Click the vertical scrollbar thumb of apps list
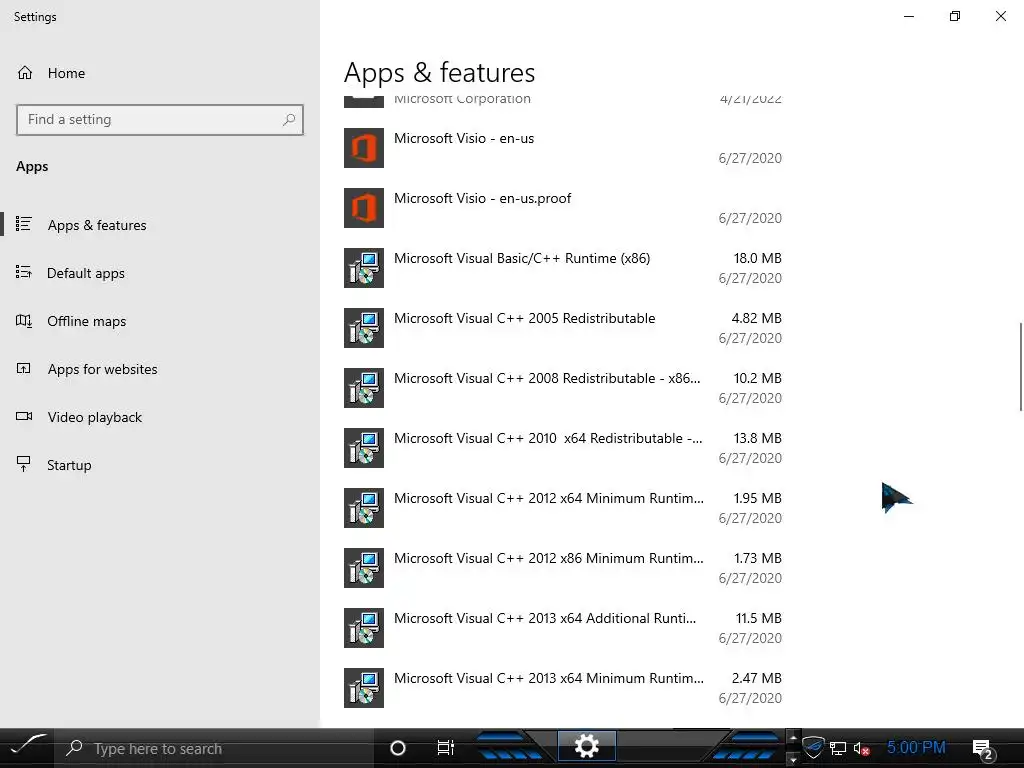Screen dimensions: 1024x768 click(x=1021, y=366)
